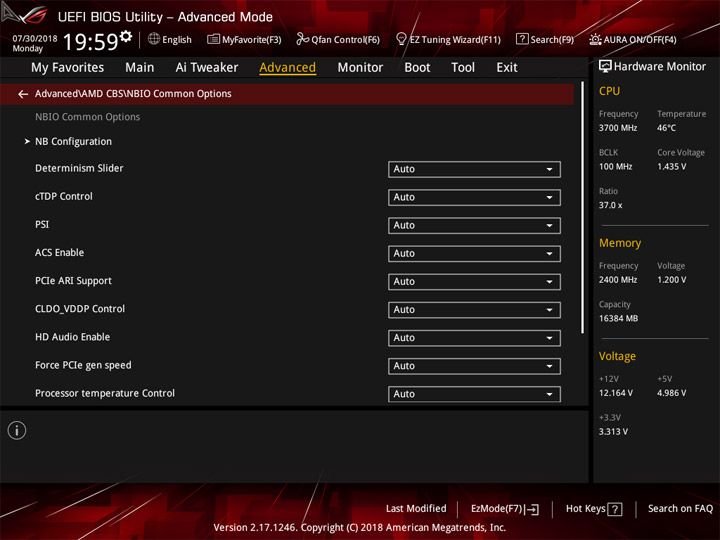Click the CPU temperature 46°C value
The image size is (720, 540).
tap(666, 128)
